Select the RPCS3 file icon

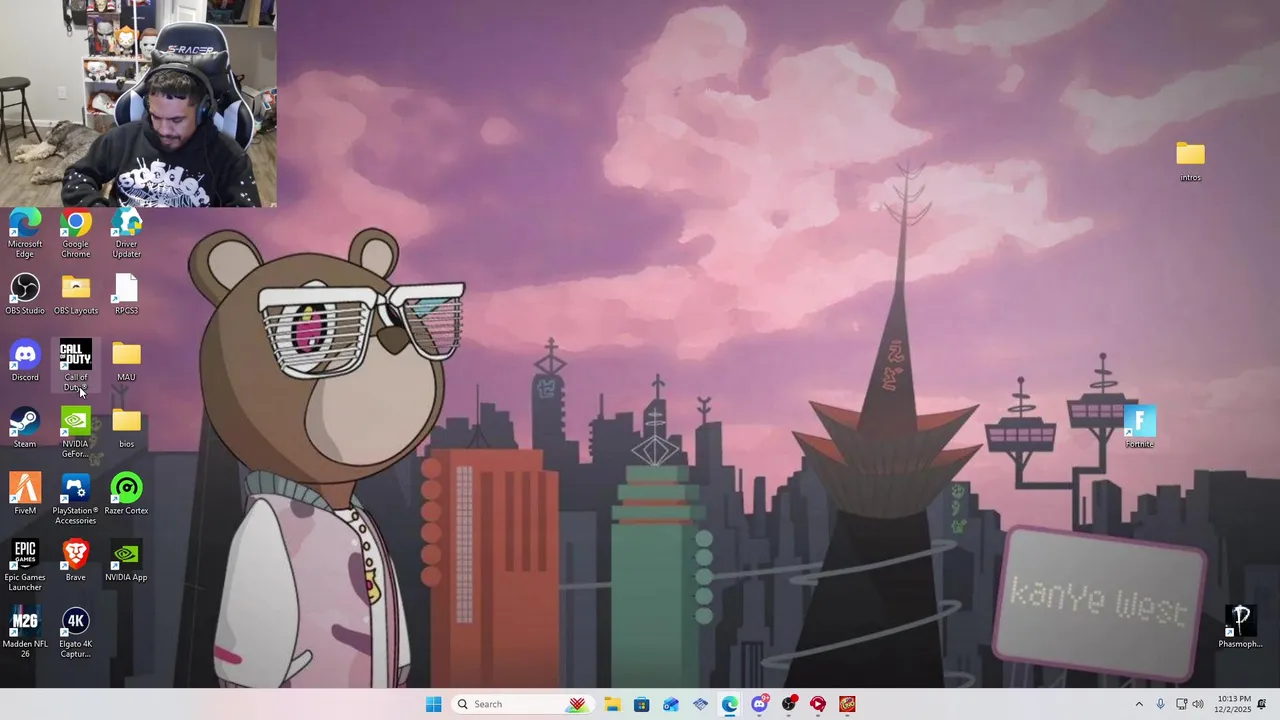tap(126, 295)
